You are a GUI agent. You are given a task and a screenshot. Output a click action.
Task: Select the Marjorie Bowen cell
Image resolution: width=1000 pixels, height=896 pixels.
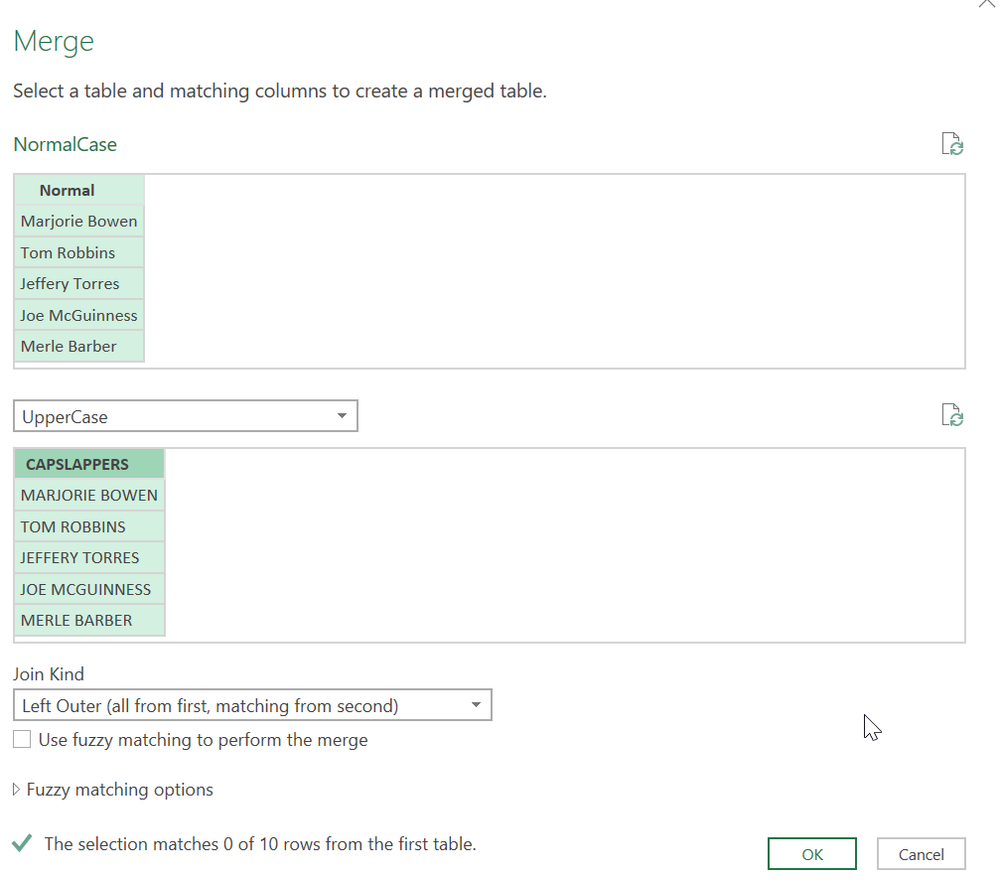click(x=78, y=220)
